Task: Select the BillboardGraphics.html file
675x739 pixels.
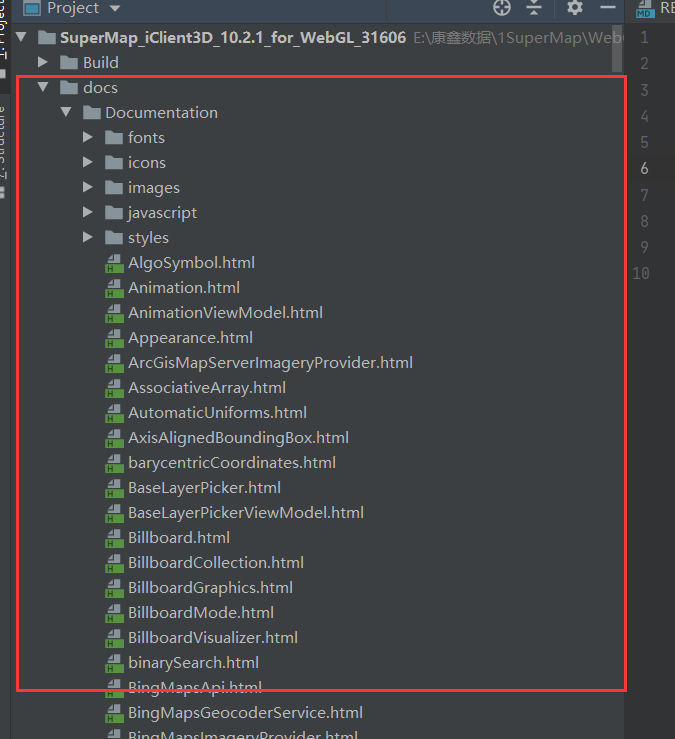Action: [210, 588]
